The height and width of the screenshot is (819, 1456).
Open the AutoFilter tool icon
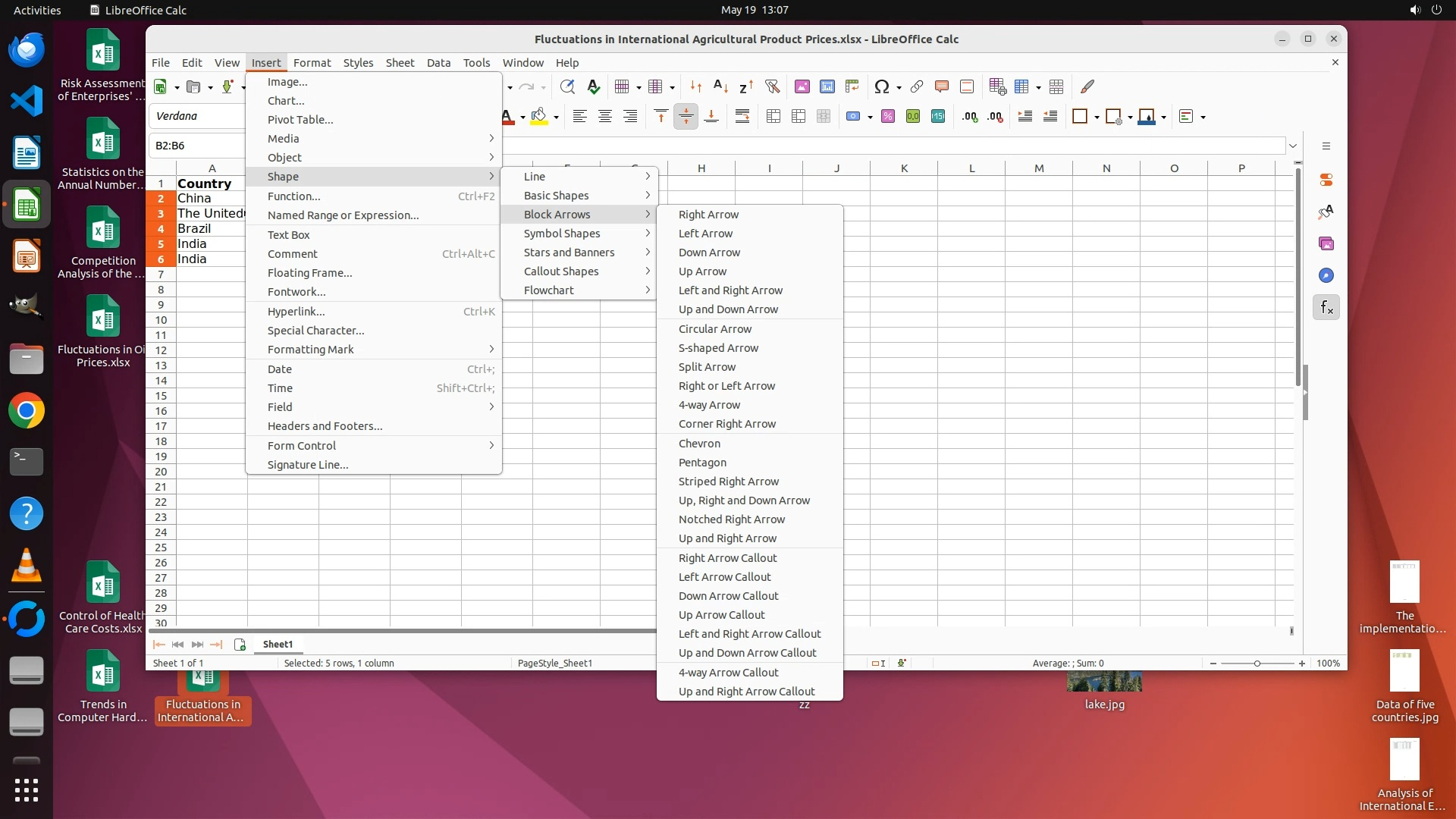point(772,86)
